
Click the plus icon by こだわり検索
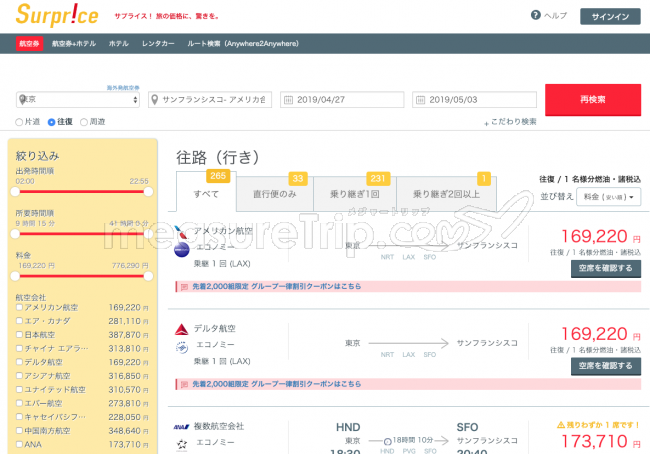coord(486,123)
